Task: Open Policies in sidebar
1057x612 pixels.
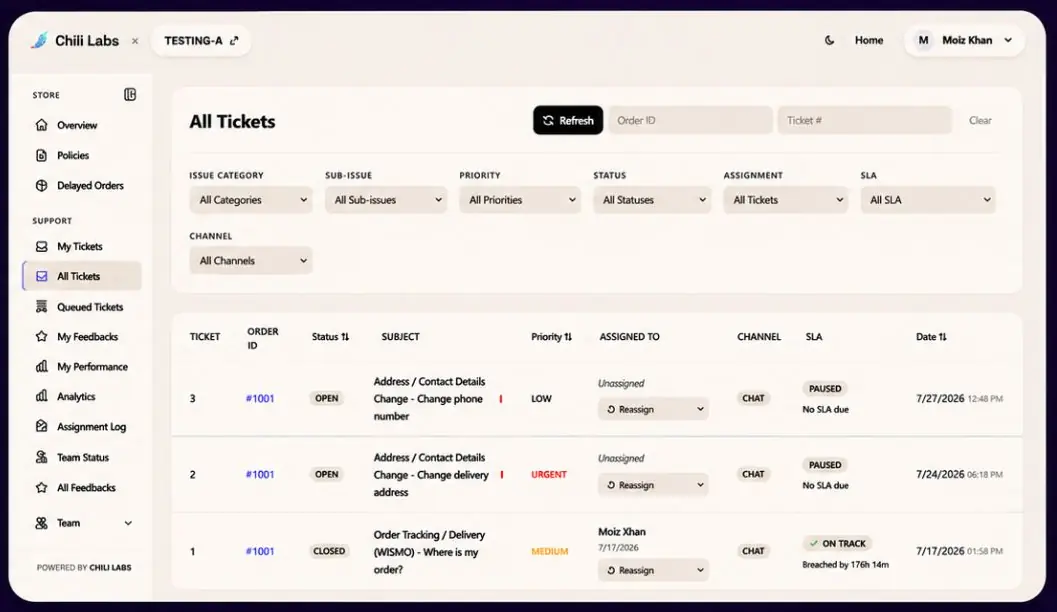Action: [82, 156]
